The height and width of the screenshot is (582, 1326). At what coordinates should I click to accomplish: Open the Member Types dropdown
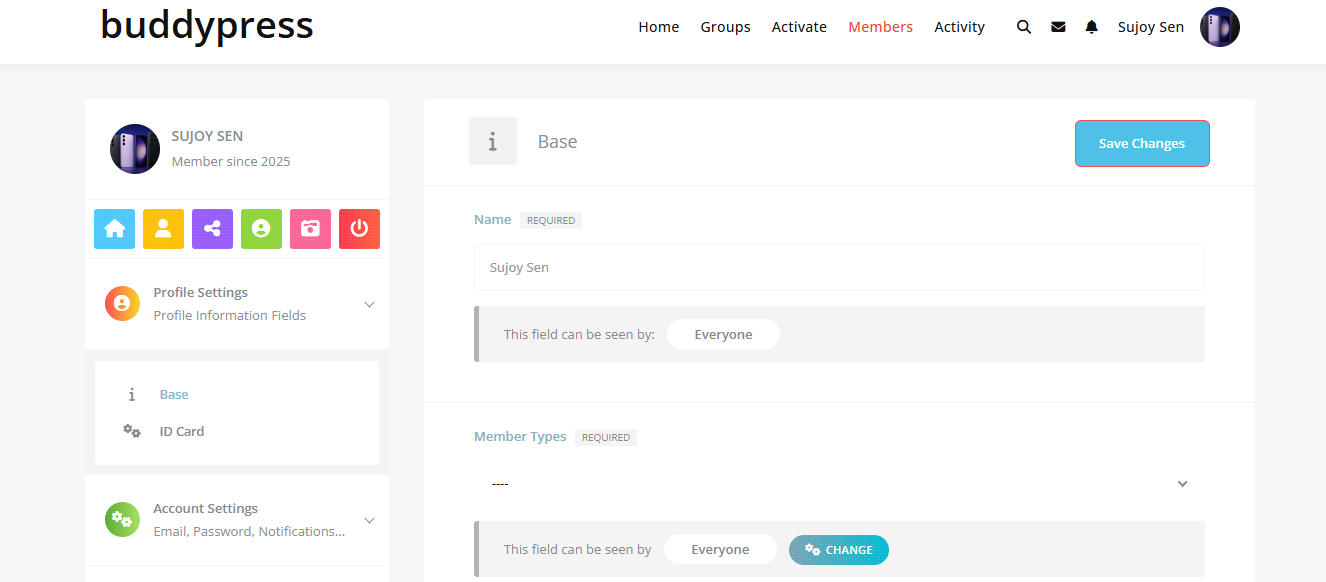point(838,484)
